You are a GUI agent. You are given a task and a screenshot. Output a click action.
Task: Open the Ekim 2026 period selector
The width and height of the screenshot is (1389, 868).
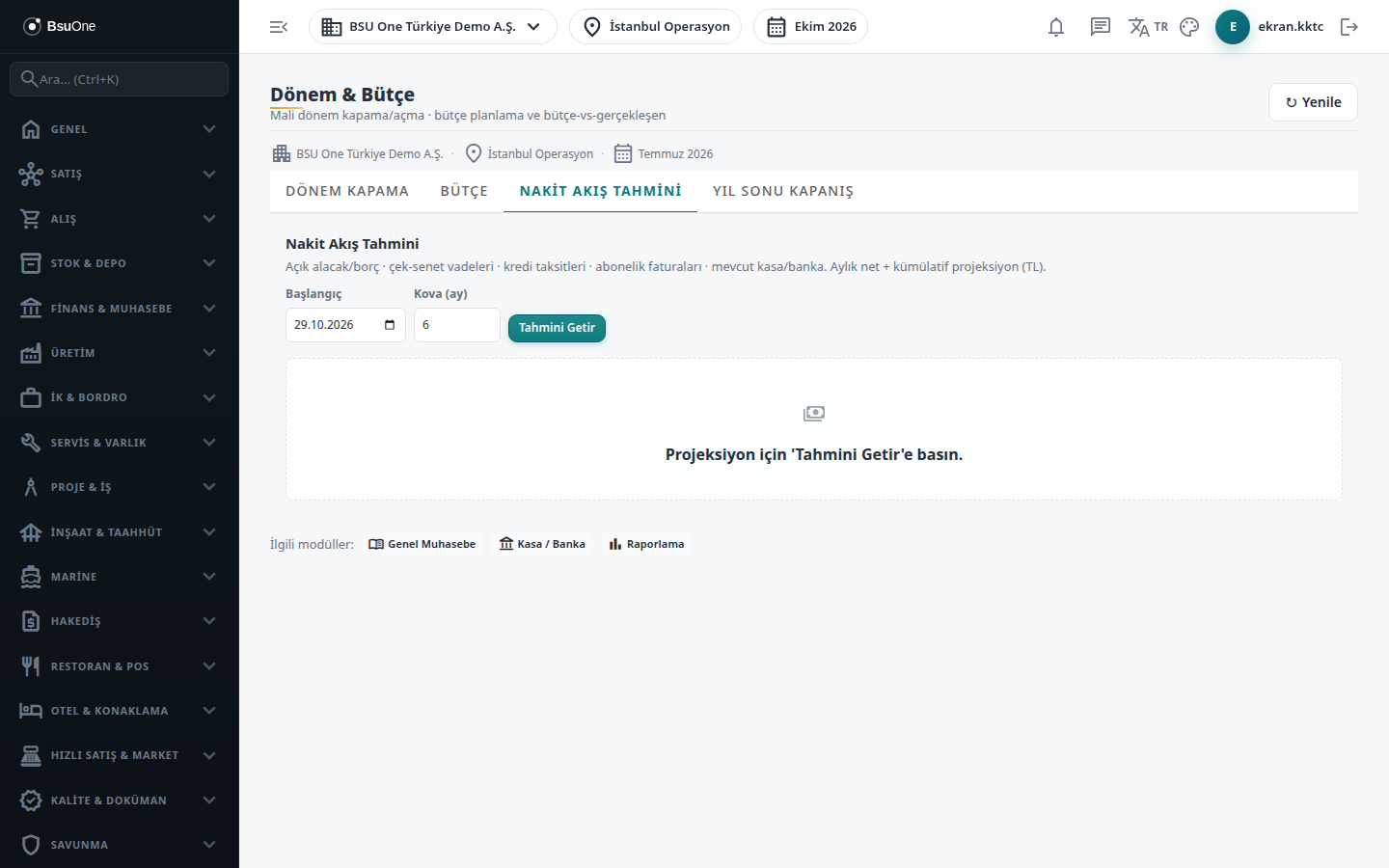click(x=810, y=27)
